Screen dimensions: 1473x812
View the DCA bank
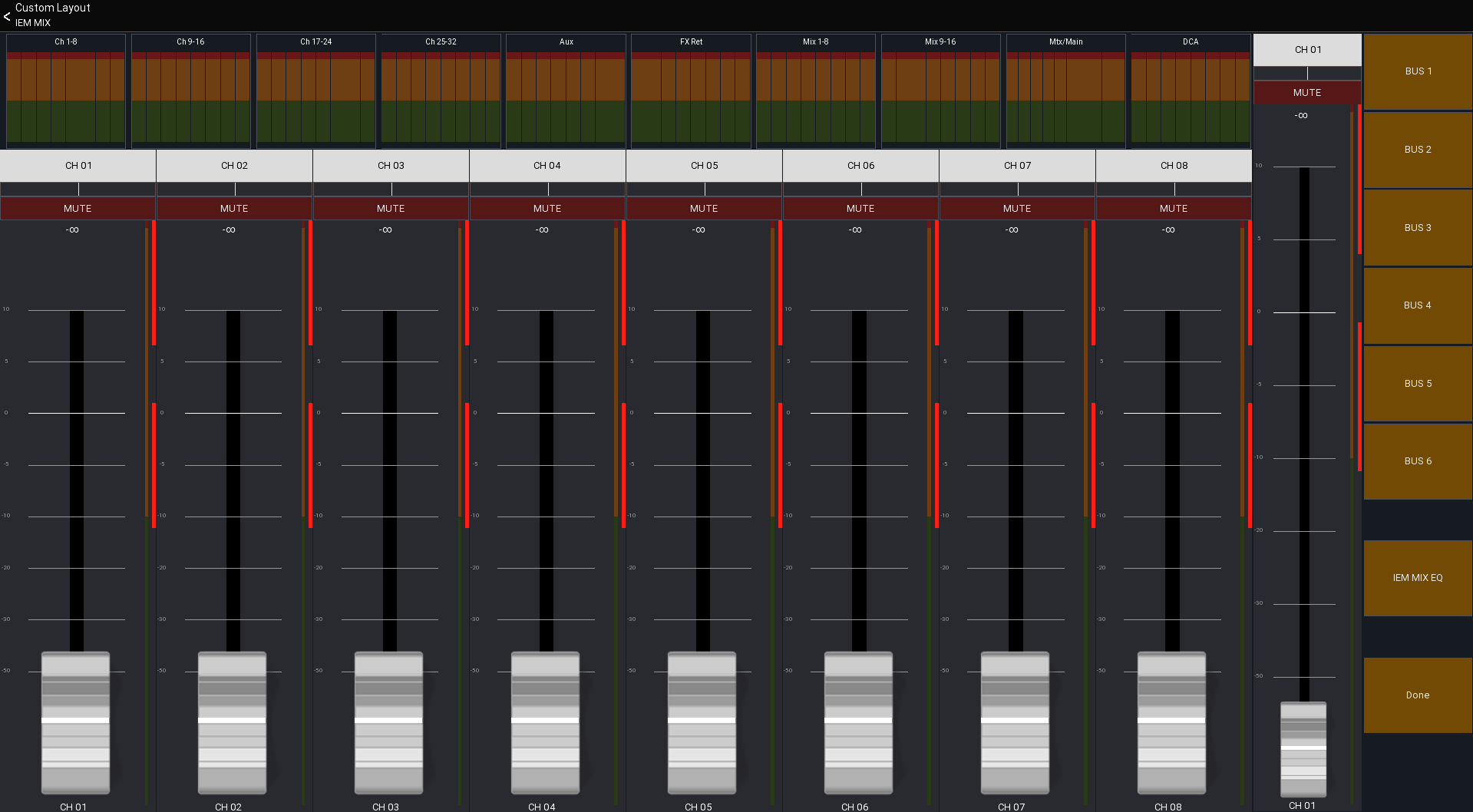(1191, 42)
